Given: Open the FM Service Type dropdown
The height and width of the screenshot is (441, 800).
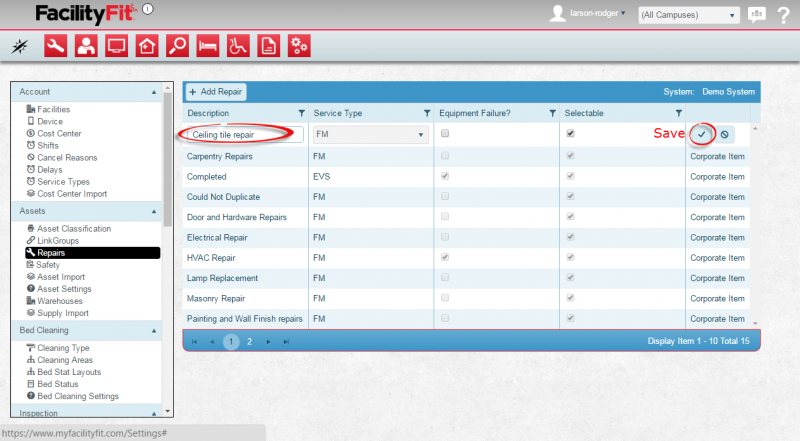Looking at the screenshot, I should (370, 133).
